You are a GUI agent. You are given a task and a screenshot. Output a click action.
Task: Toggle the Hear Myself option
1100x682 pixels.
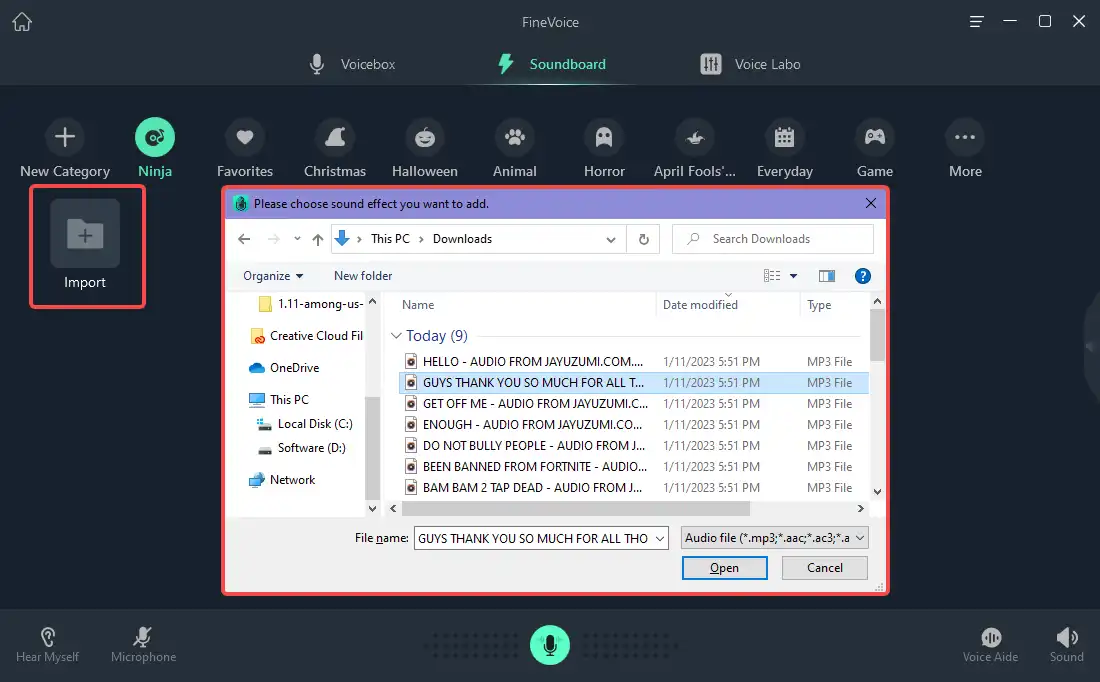(47, 645)
